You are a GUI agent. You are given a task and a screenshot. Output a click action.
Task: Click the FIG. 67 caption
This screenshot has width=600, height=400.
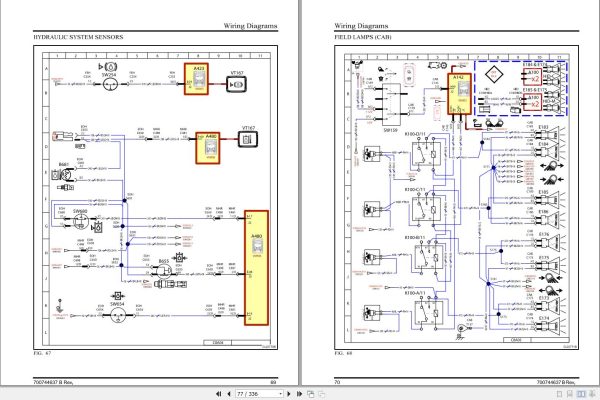tap(42, 353)
